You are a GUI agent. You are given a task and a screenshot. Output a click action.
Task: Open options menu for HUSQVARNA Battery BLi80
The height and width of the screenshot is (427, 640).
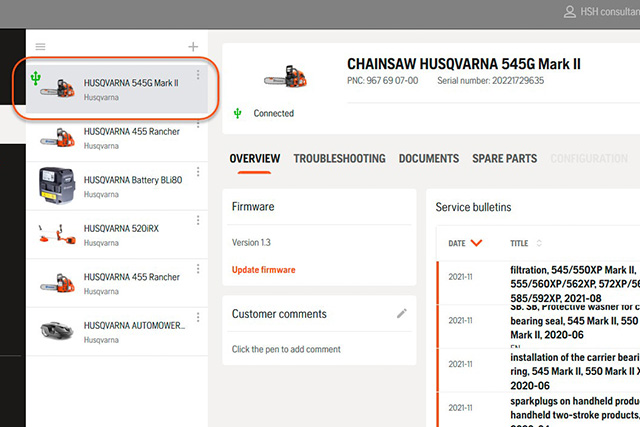click(198, 172)
